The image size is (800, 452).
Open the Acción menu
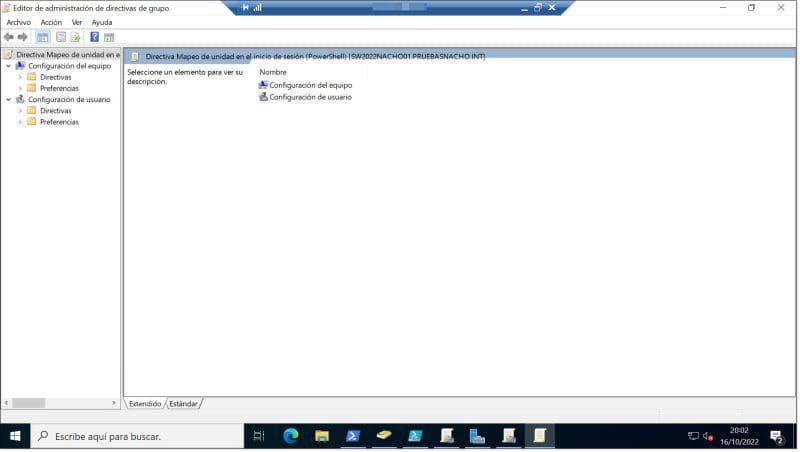coord(51,22)
